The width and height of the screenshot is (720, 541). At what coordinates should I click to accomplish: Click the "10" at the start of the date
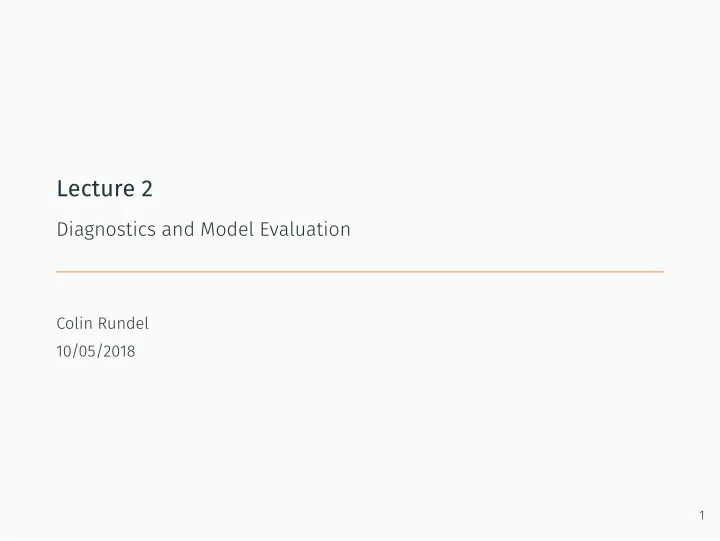tap(63, 351)
